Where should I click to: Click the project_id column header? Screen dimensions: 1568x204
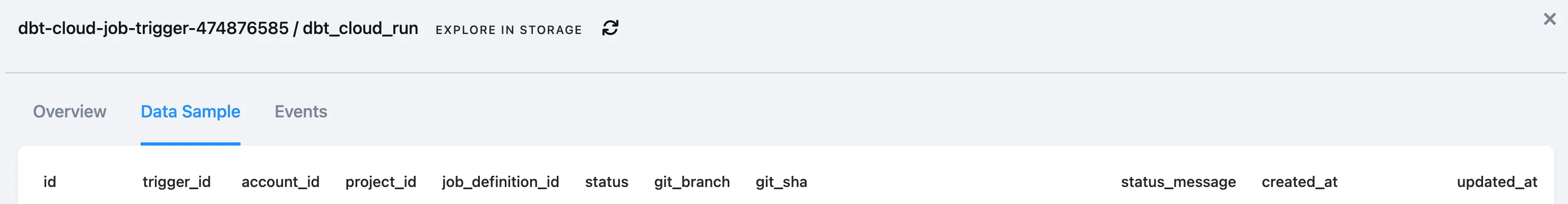(381, 182)
